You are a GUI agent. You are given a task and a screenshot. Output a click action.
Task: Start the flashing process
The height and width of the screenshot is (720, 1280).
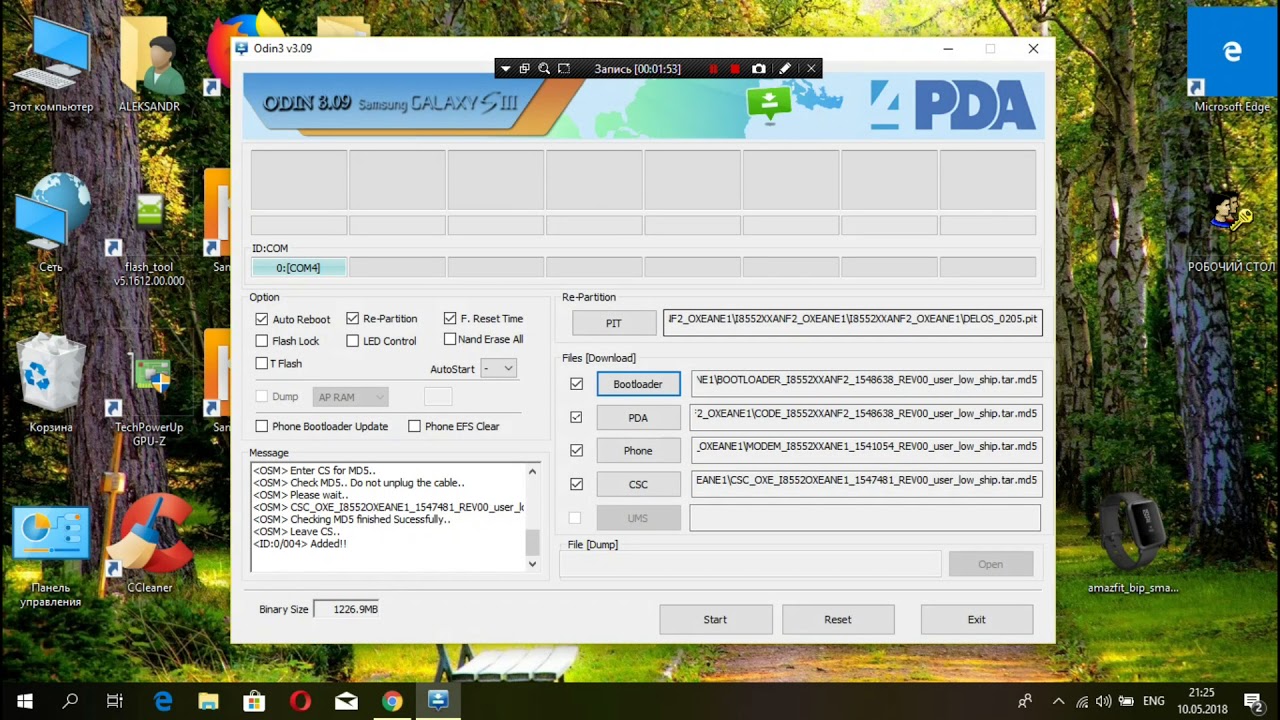click(715, 619)
